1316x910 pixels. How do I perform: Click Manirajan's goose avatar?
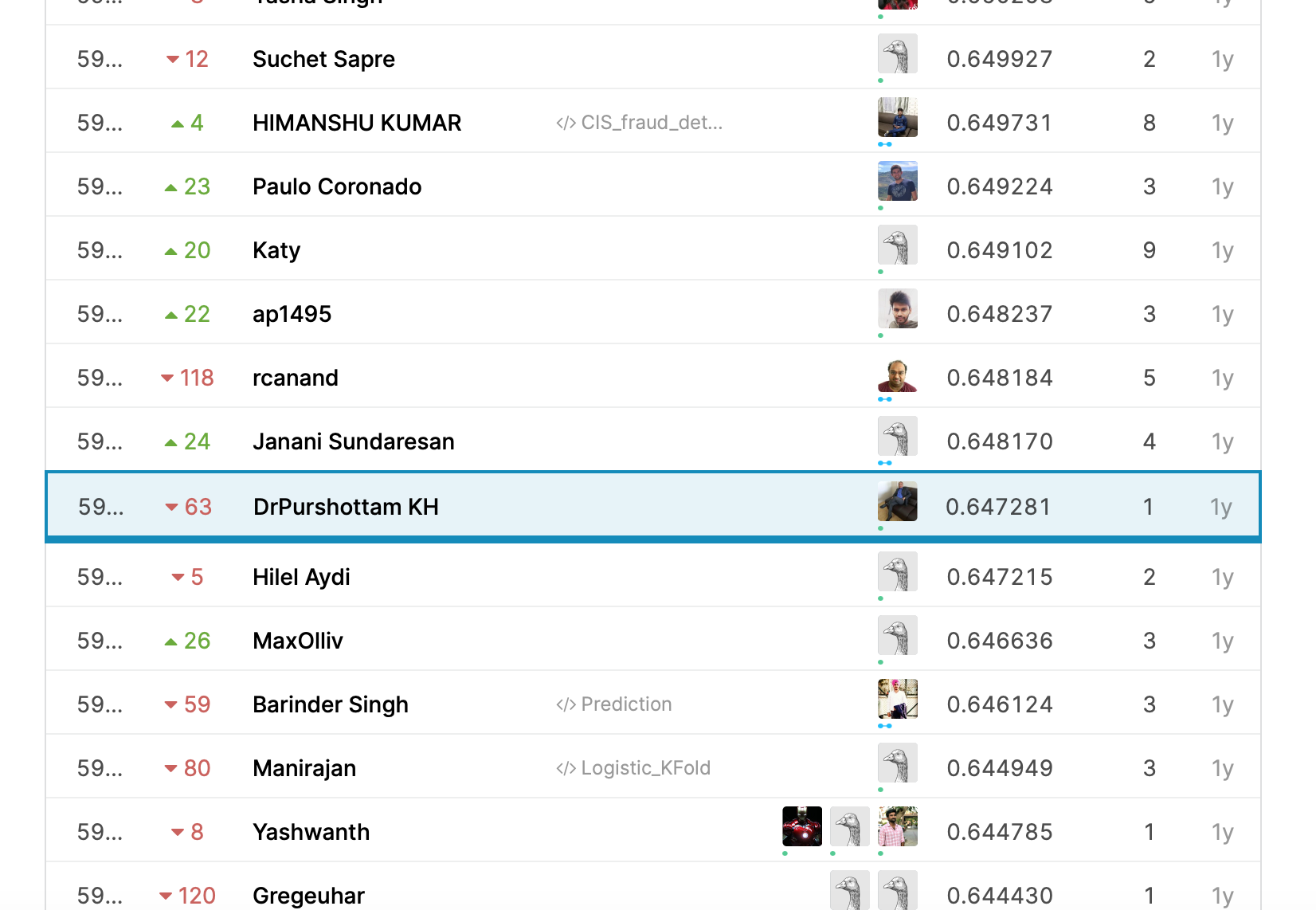(897, 763)
